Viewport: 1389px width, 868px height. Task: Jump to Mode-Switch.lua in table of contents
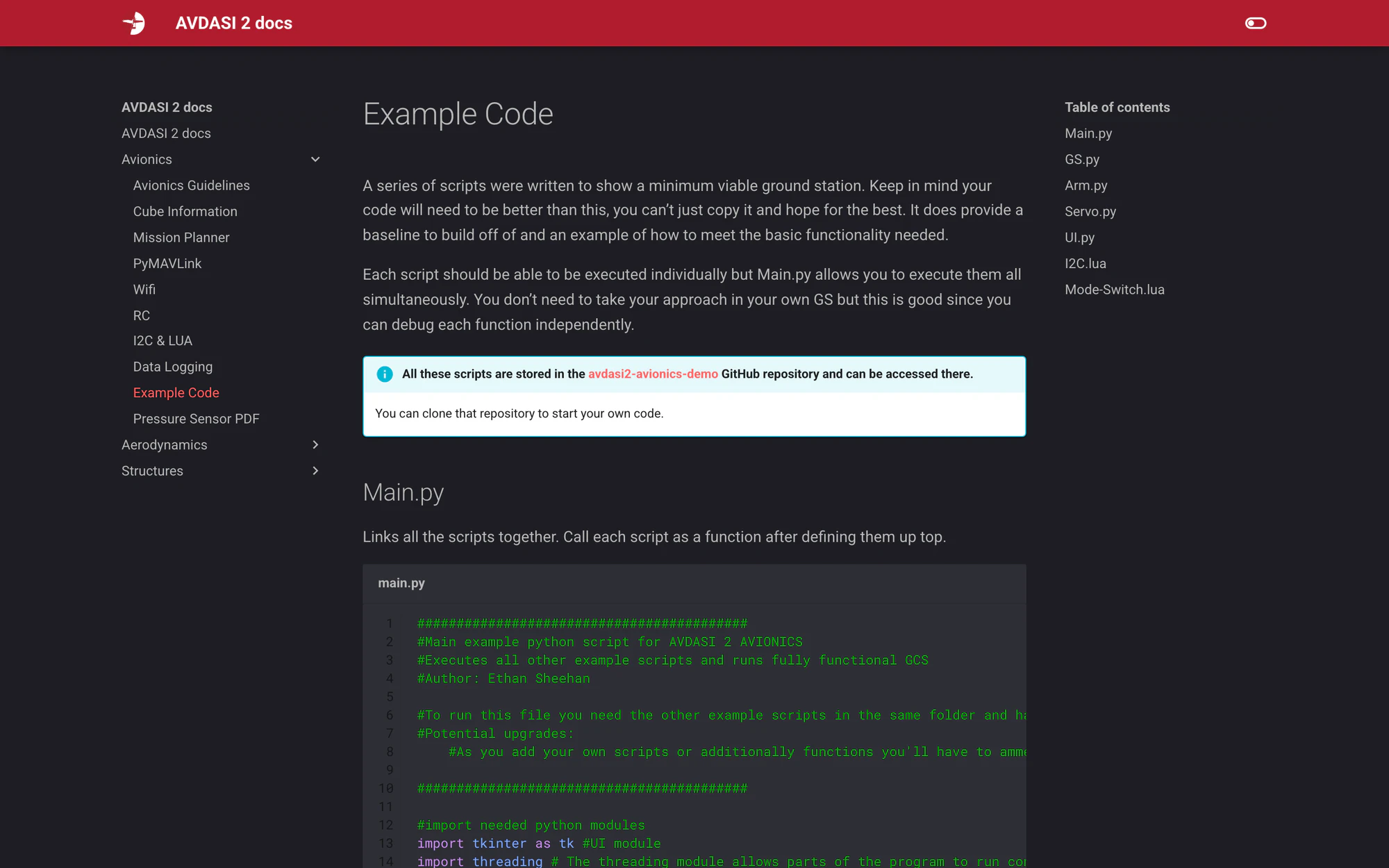point(1115,290)
